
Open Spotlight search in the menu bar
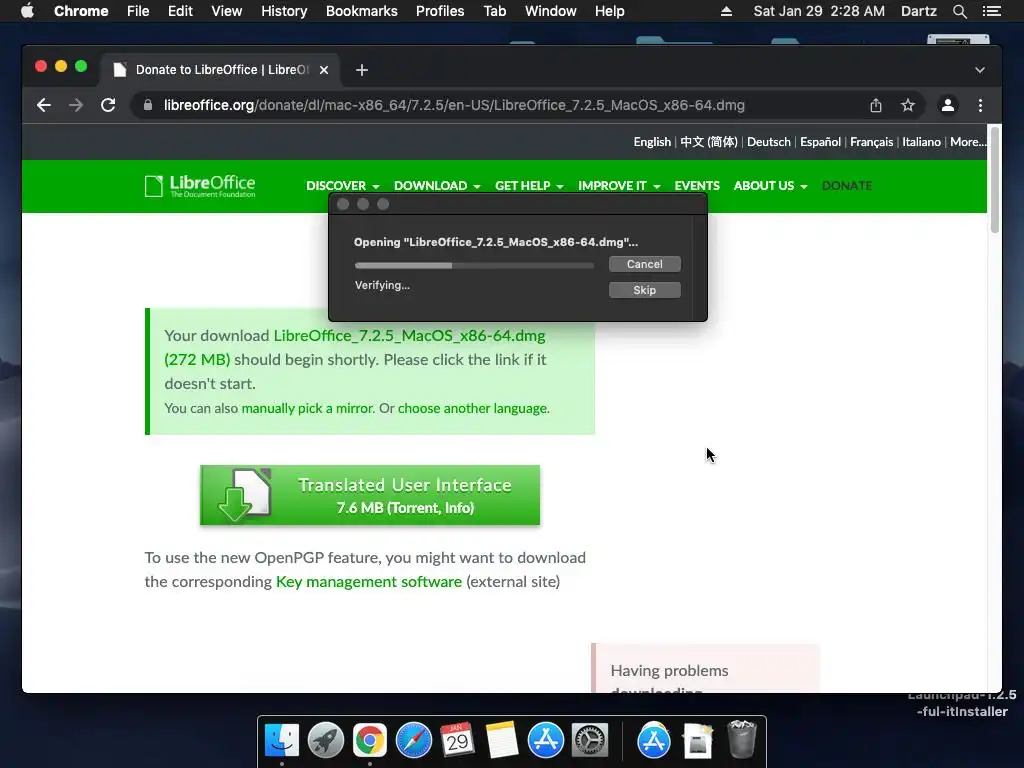(959, 11)
